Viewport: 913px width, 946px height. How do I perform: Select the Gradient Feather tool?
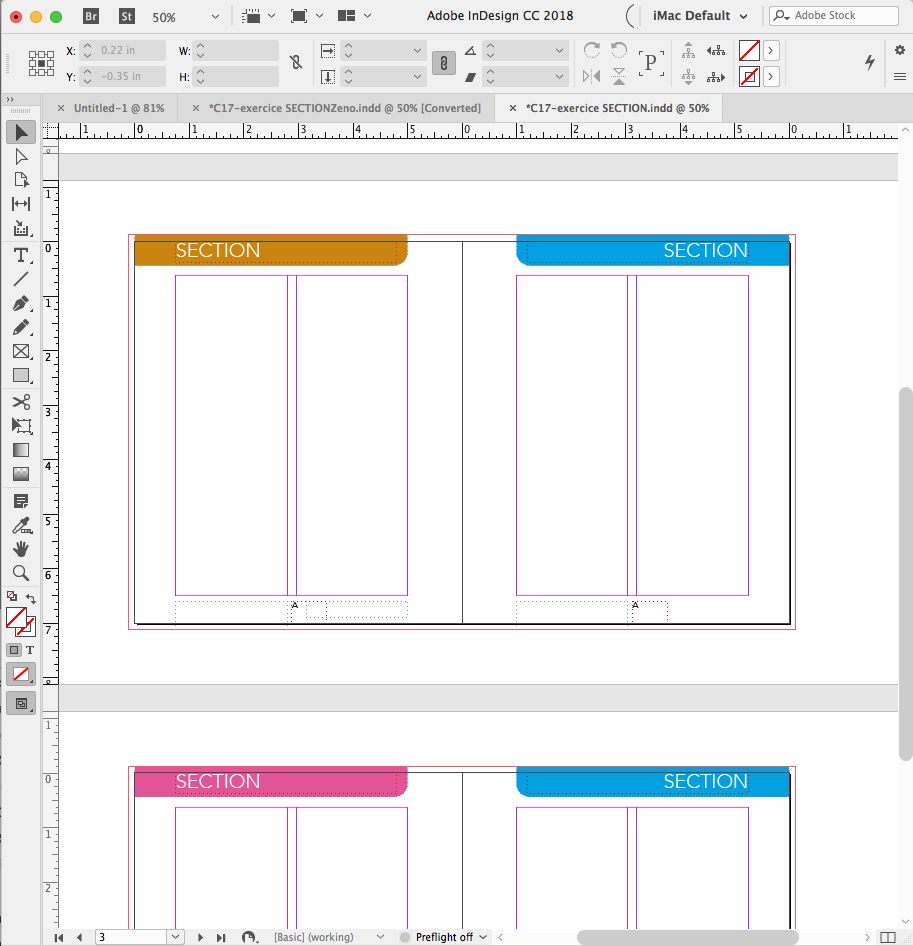[21, 474]
